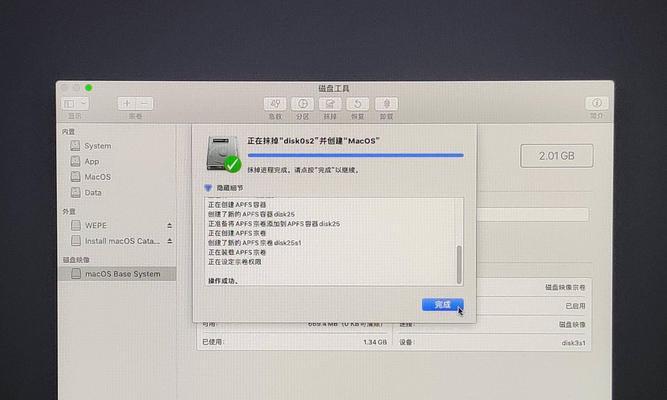Image resolution: width=667 pixels, height=400 pixels.
Task: Click the 外置 sidebar section header
Action: 69,211
